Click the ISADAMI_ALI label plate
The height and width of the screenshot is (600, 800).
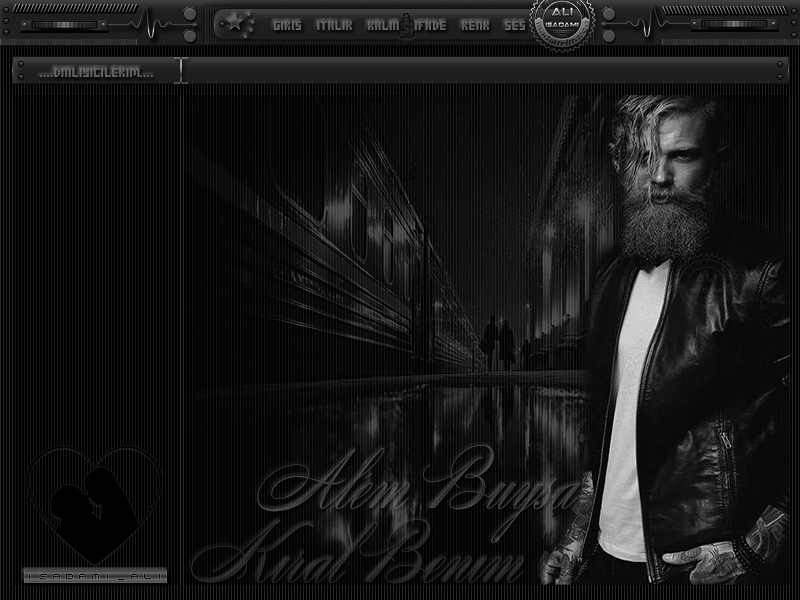[x=95, y=577]
